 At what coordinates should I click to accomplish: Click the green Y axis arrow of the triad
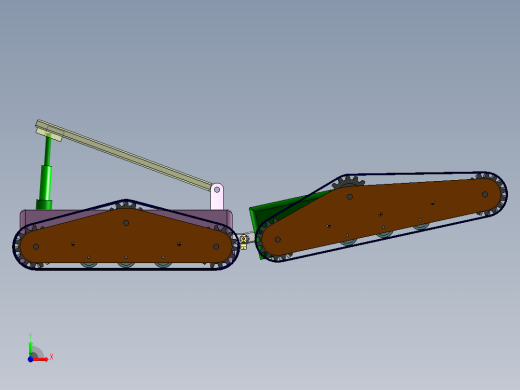[30, 349]
